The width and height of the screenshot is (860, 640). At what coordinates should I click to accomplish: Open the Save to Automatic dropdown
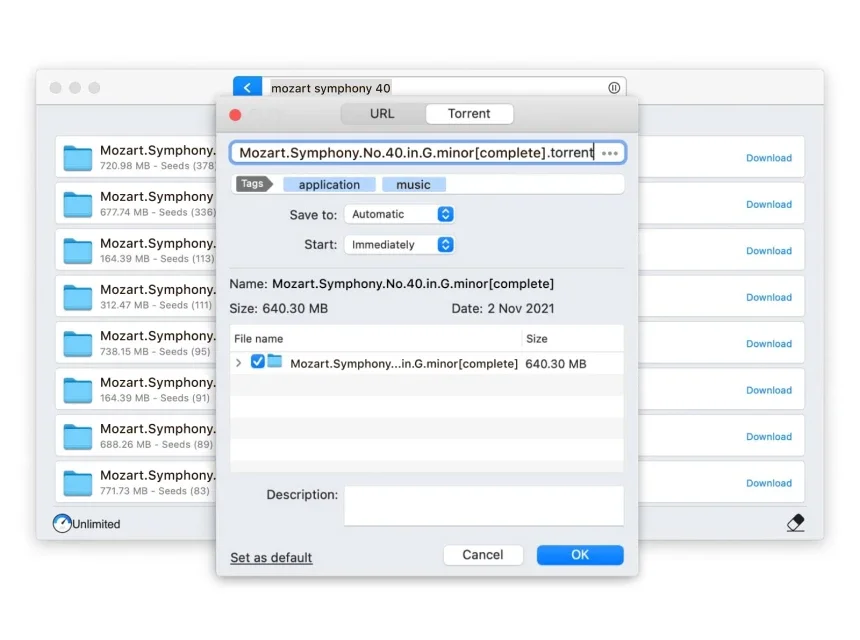point(399,214)
